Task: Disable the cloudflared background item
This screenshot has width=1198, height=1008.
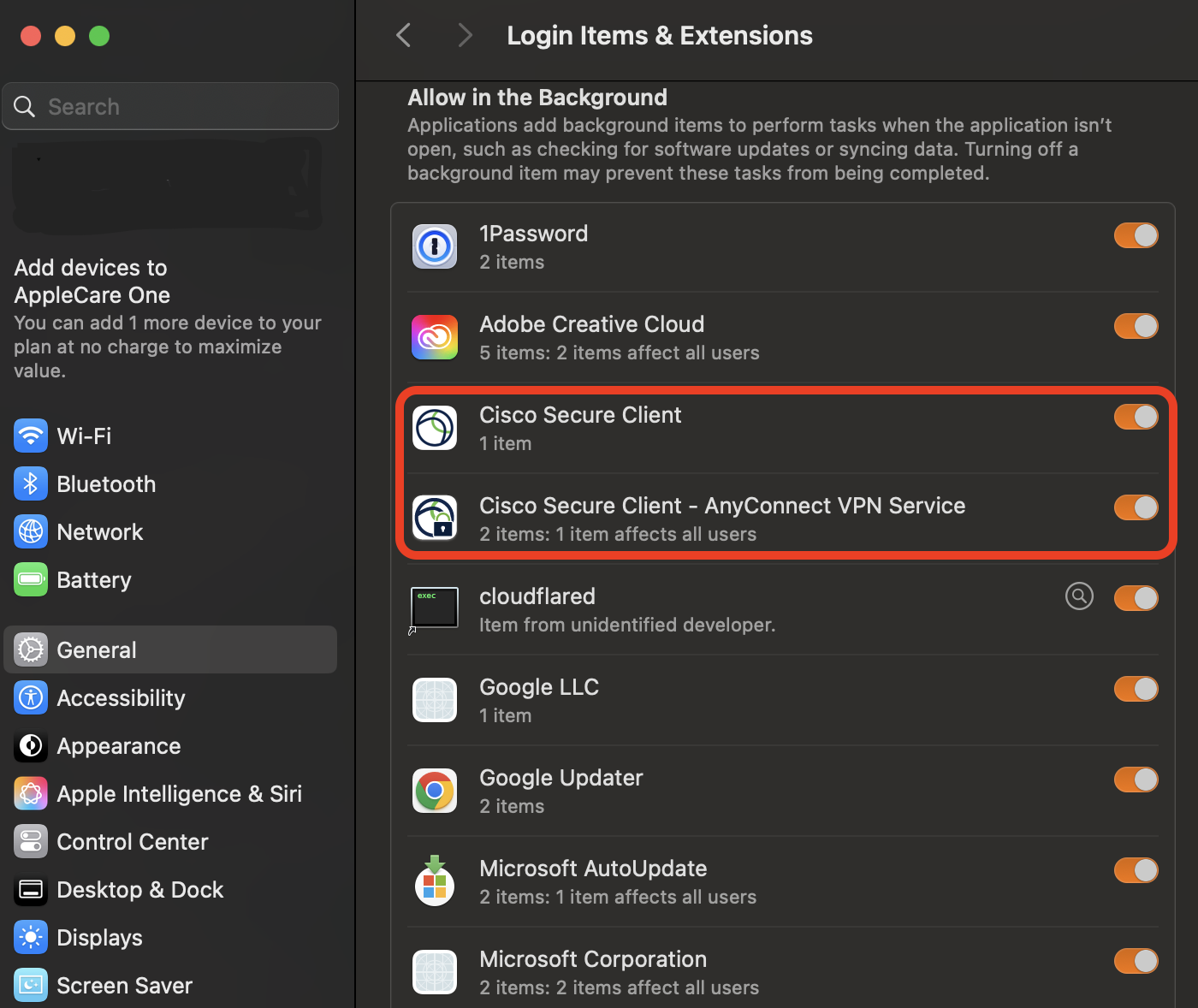Action: [1136, 598]
